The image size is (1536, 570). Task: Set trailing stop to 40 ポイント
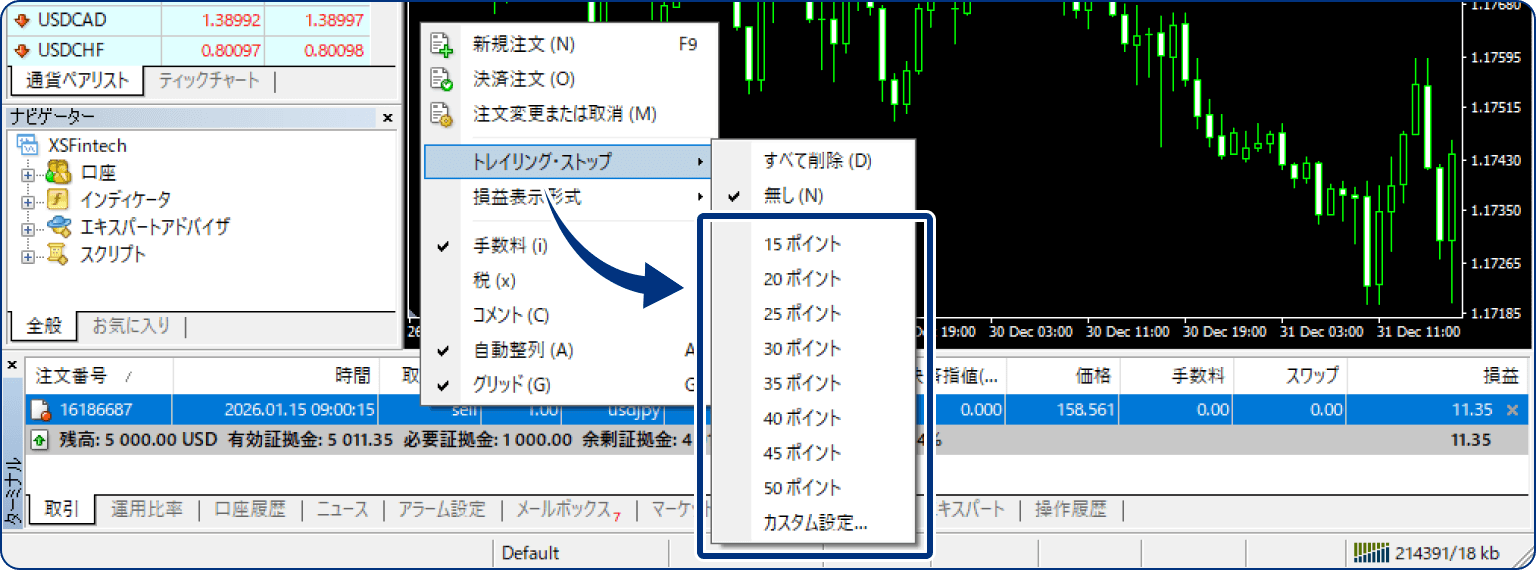[812, 418]
